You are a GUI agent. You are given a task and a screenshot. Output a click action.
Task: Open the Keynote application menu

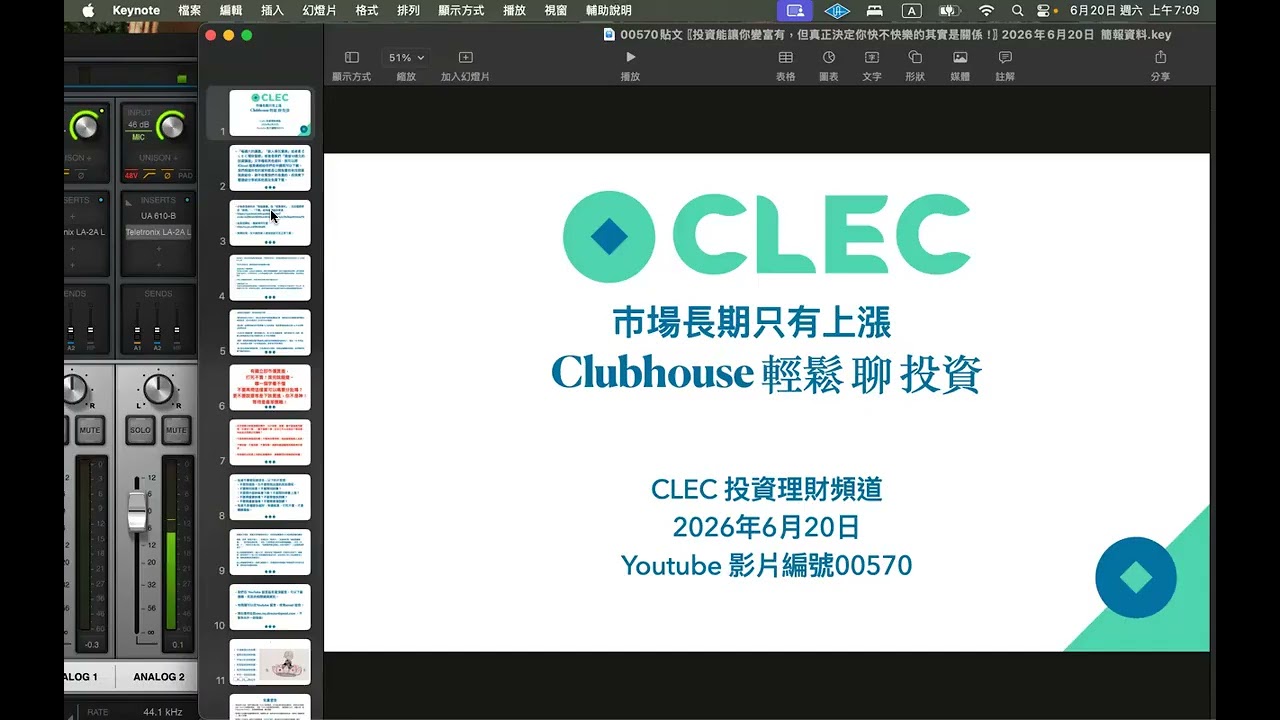136,10
